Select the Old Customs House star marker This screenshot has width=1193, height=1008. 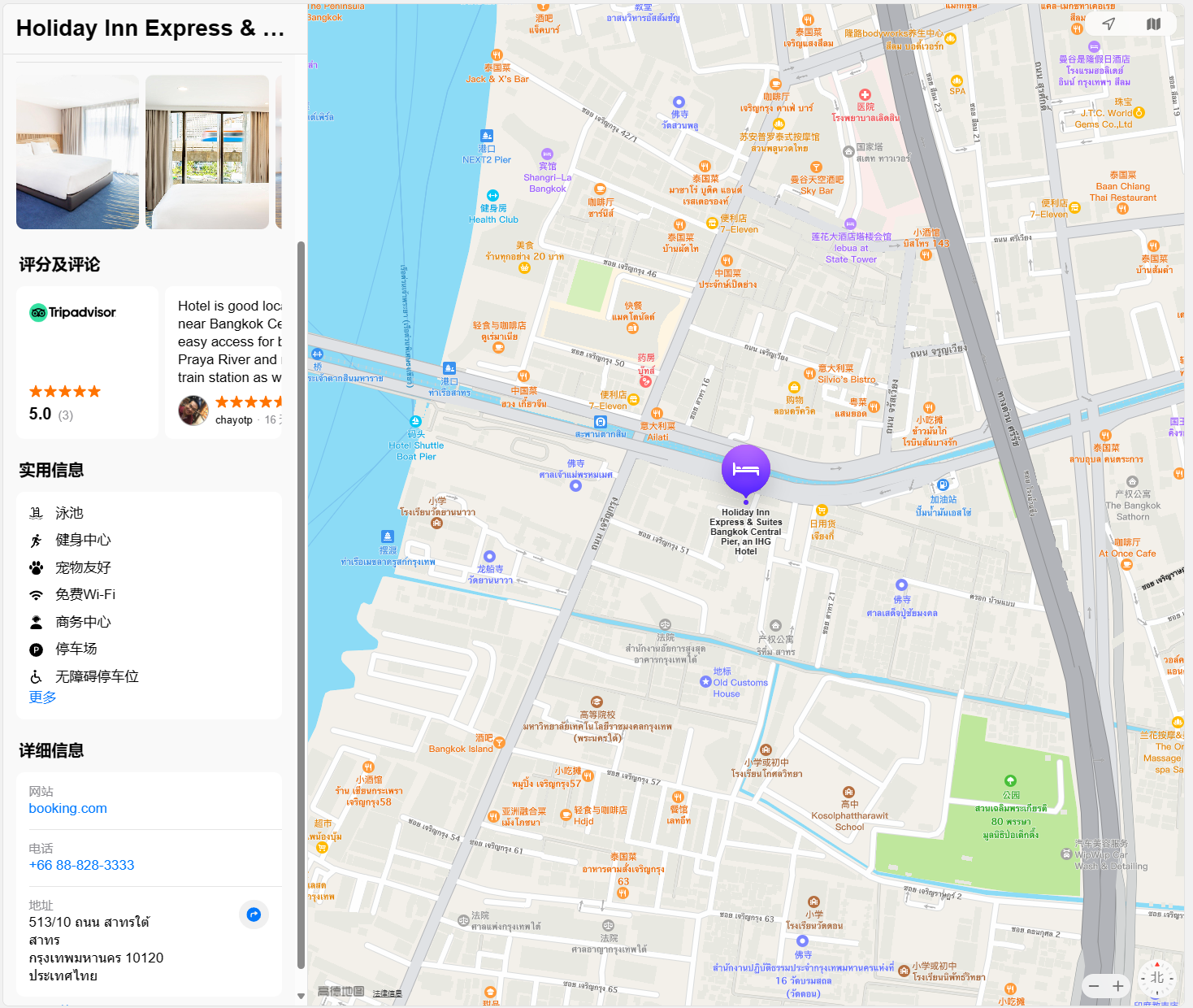coord(705,682)
